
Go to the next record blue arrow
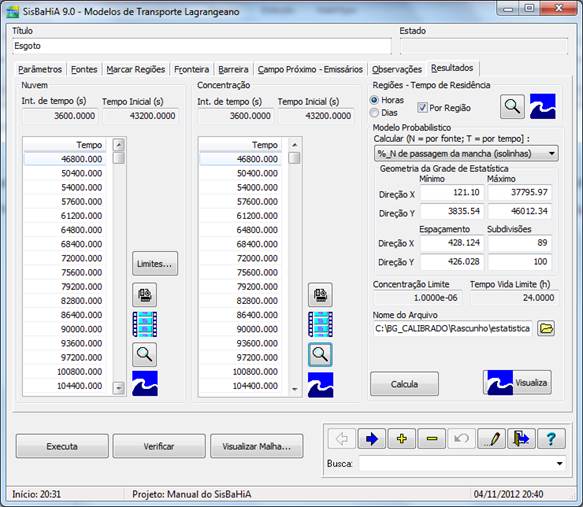point(371,439)
